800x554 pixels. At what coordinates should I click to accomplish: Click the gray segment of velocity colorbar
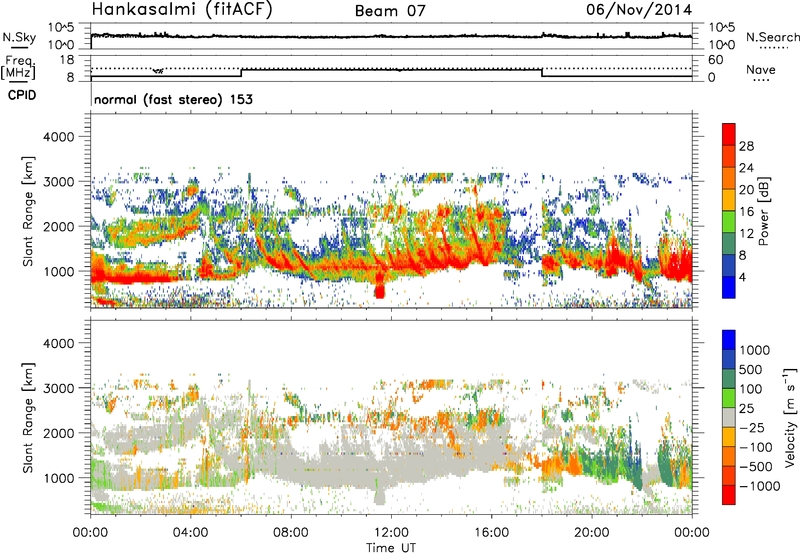click(x=729, y=417)
